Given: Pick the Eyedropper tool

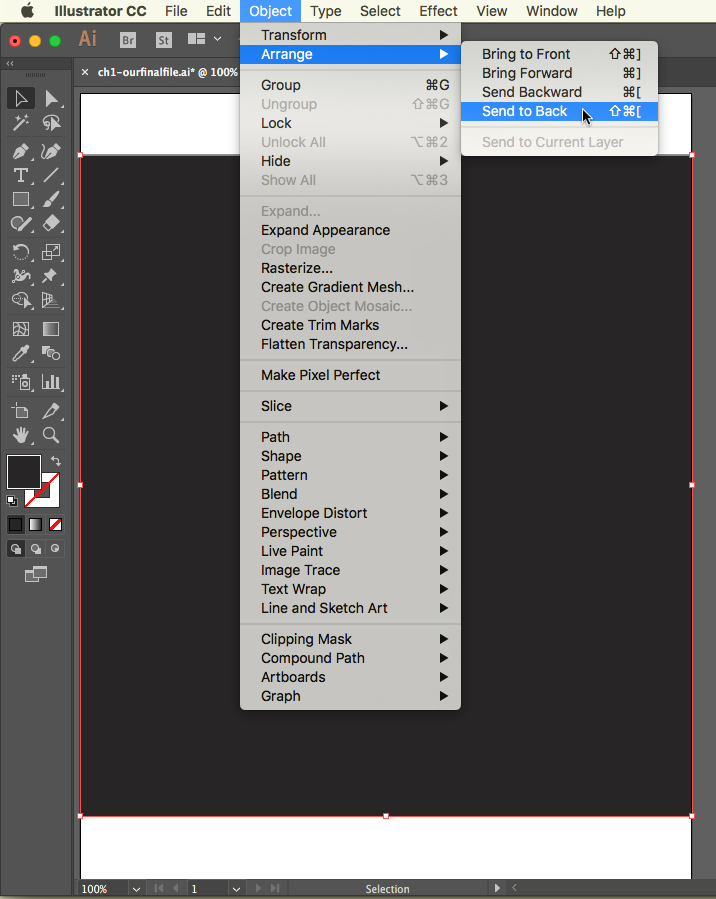Looking at the screenshot, I should [x=20, y=354].
